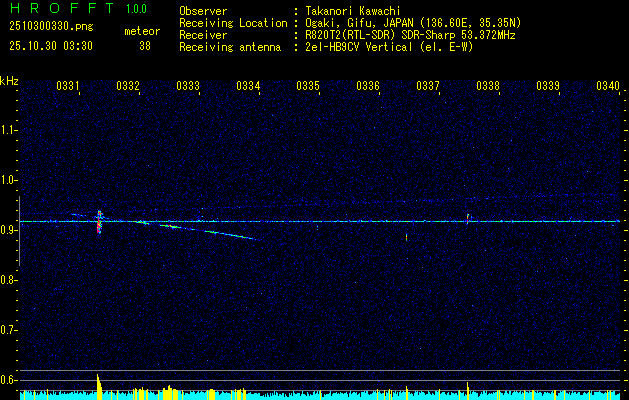Click the filename 2510300330.png

click(51, 27)
